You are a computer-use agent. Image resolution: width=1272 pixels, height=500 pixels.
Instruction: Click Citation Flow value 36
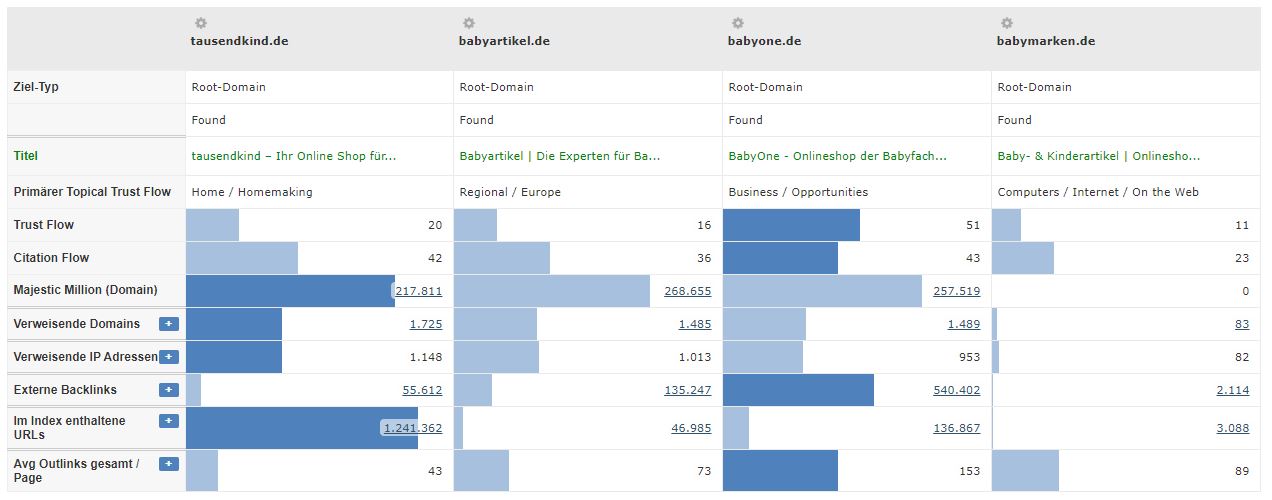click(x=704, y=258)
